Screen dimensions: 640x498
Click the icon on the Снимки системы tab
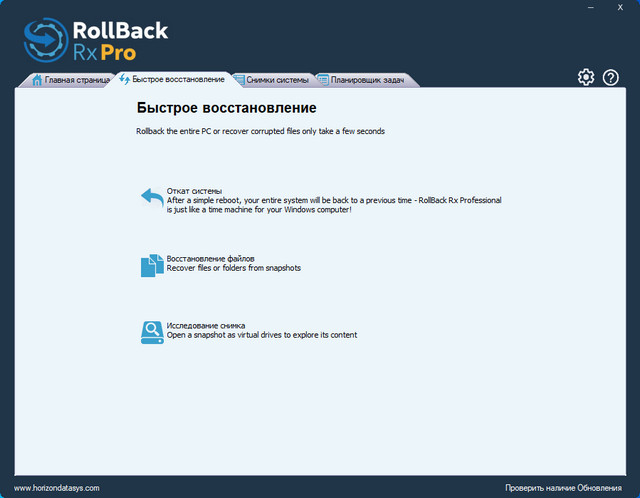pos(239,80)
